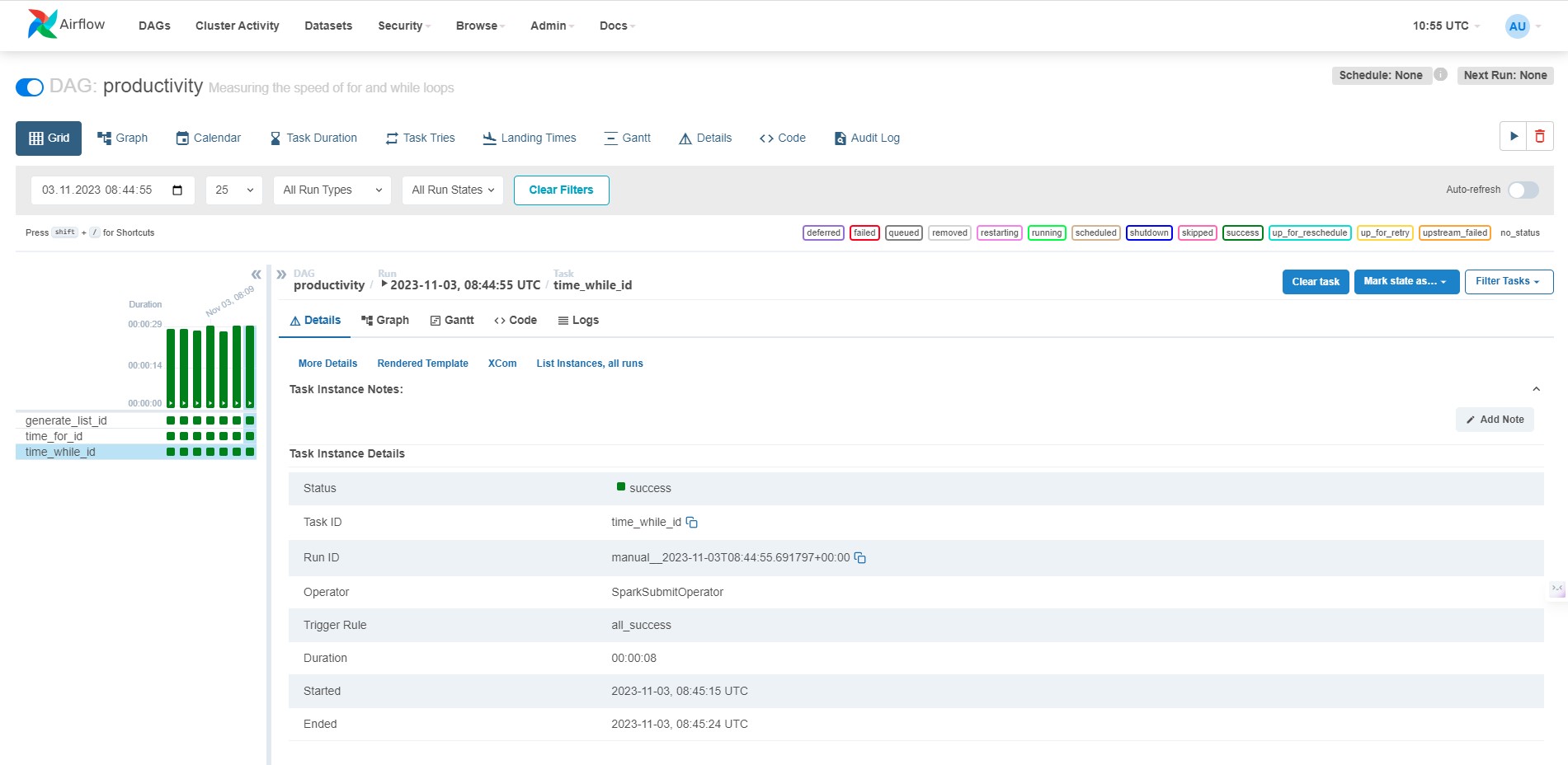This screenshot has height=765, width=1568.
Task: Open the Task Duration view
Action: [313, 138]
